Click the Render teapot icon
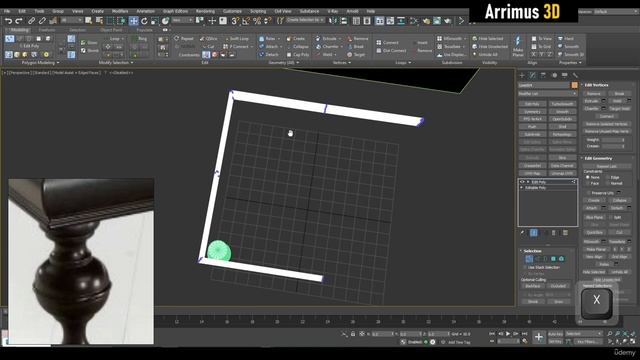 tap(448, 21)
